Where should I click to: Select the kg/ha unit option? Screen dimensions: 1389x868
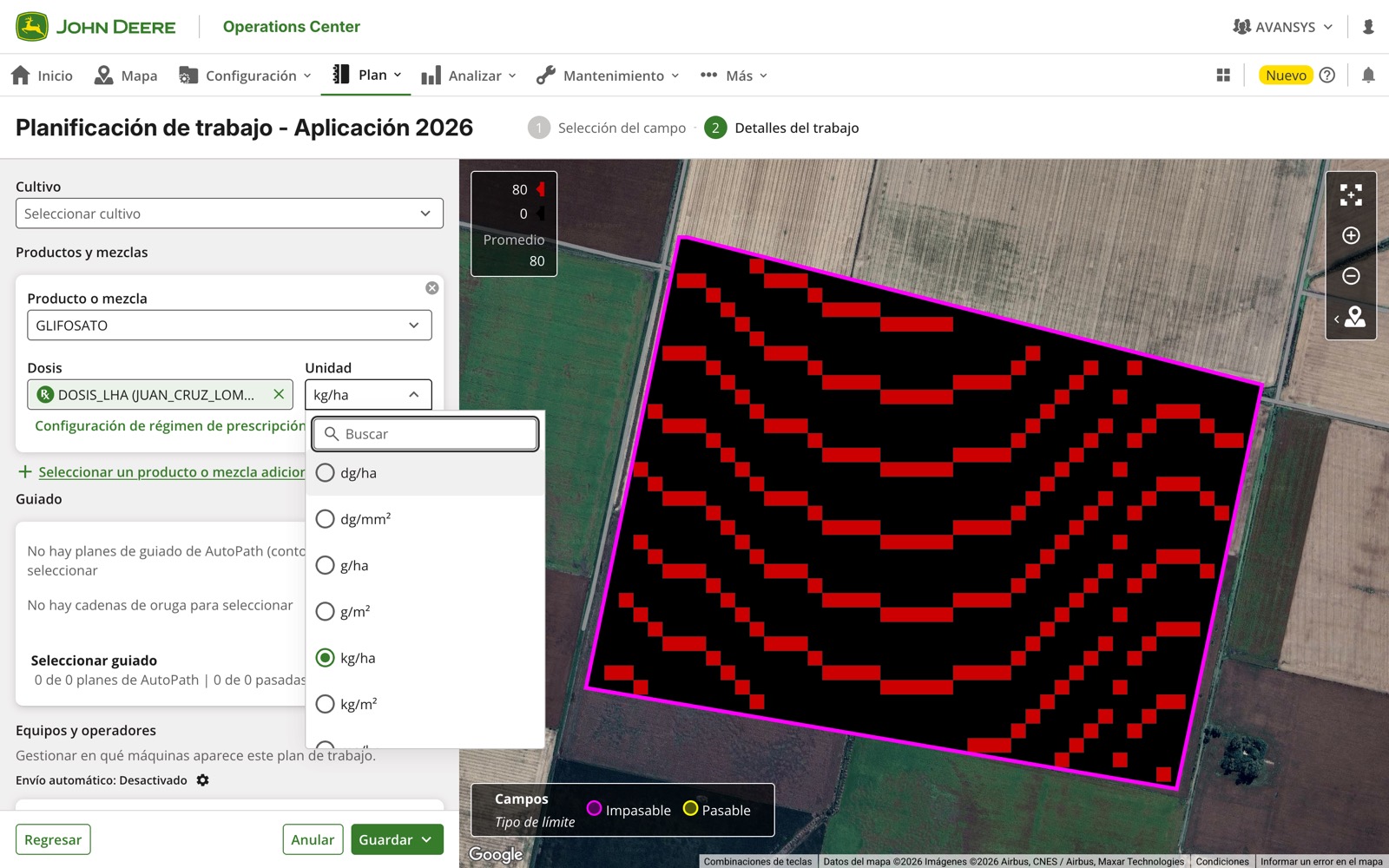pyautogui.click(x=425, y=658)
